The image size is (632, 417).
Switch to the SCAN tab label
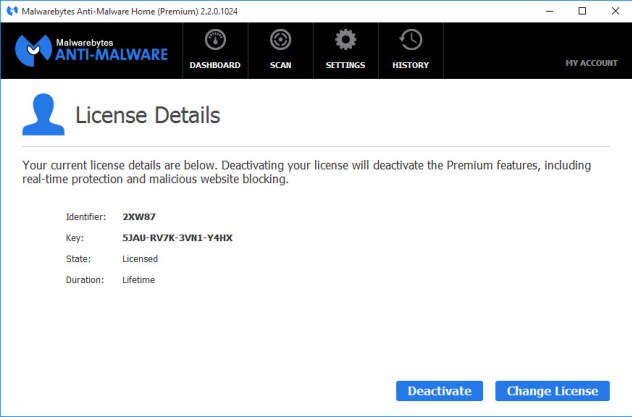pyautogui.click(x=280, y=65)
